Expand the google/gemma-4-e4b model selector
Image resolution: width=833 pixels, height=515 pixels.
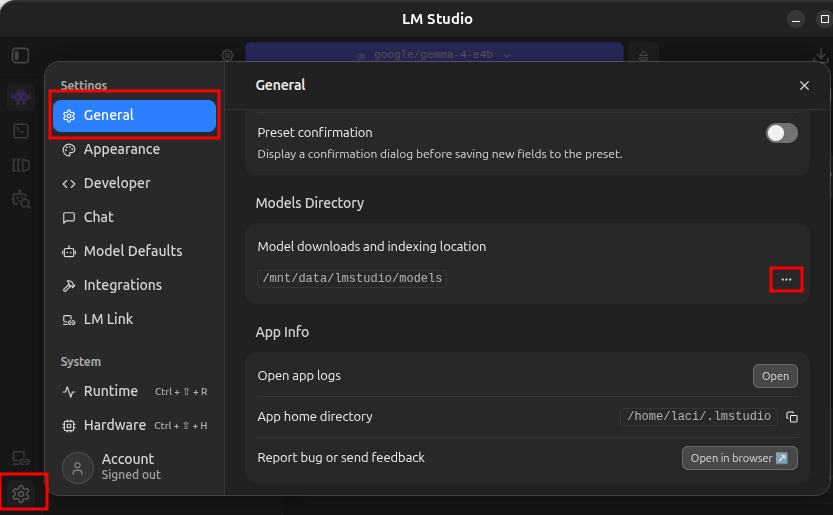pos(434,55)
